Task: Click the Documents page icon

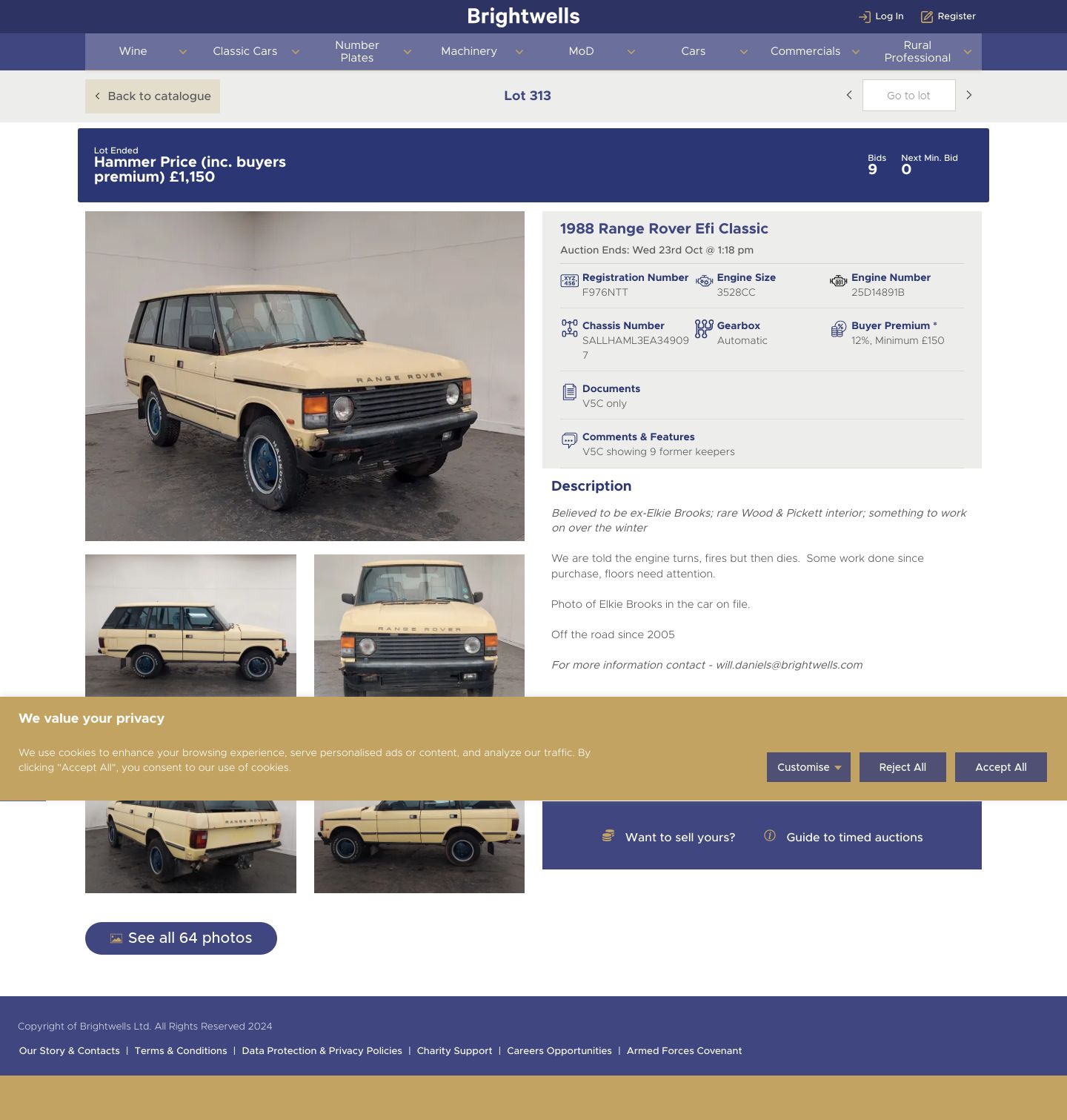Action: pos(569,392)
